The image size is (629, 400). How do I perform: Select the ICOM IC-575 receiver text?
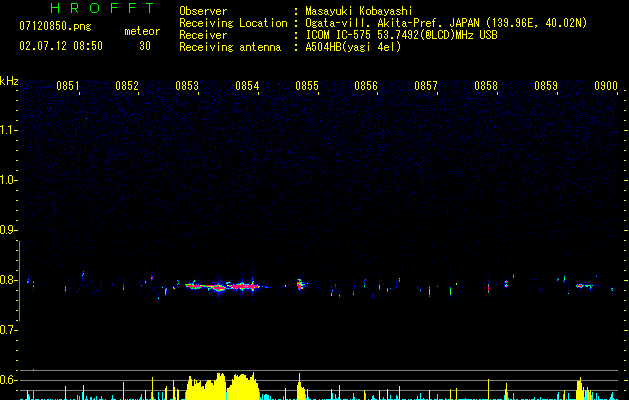[x=401, y=35]
